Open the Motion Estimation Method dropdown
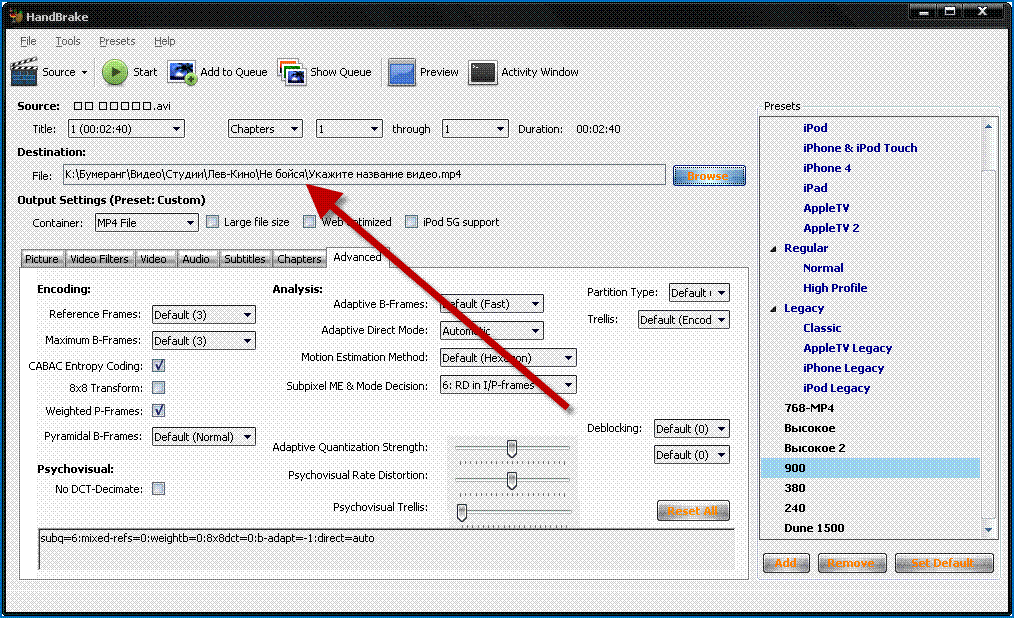The image size is (1014, 618). 508,357
